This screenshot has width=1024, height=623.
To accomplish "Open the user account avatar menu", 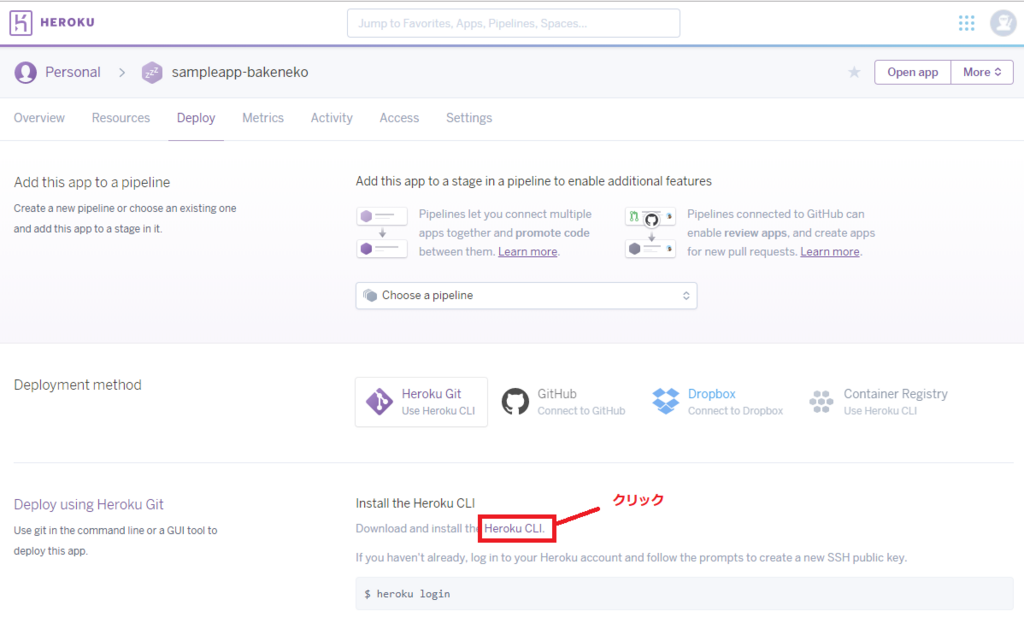I will tap(1002, 24).
